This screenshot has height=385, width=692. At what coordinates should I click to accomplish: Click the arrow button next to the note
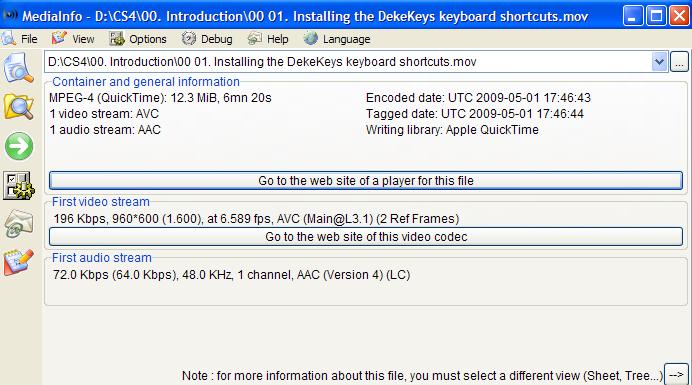point(677,375)
